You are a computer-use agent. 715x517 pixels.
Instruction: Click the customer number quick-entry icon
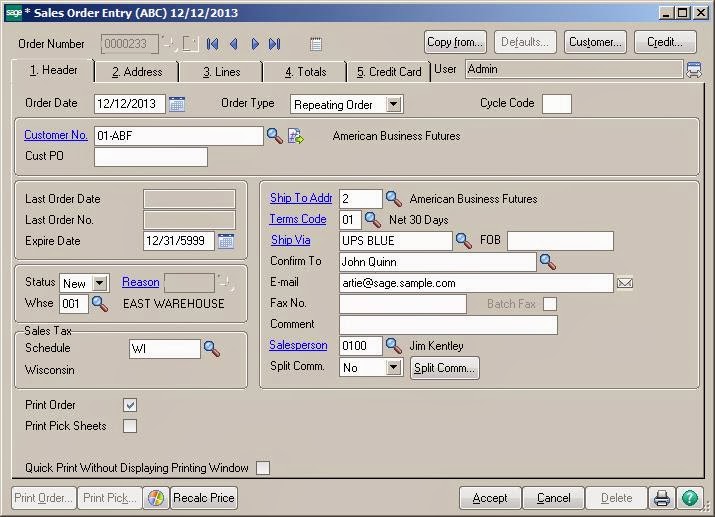295,136
